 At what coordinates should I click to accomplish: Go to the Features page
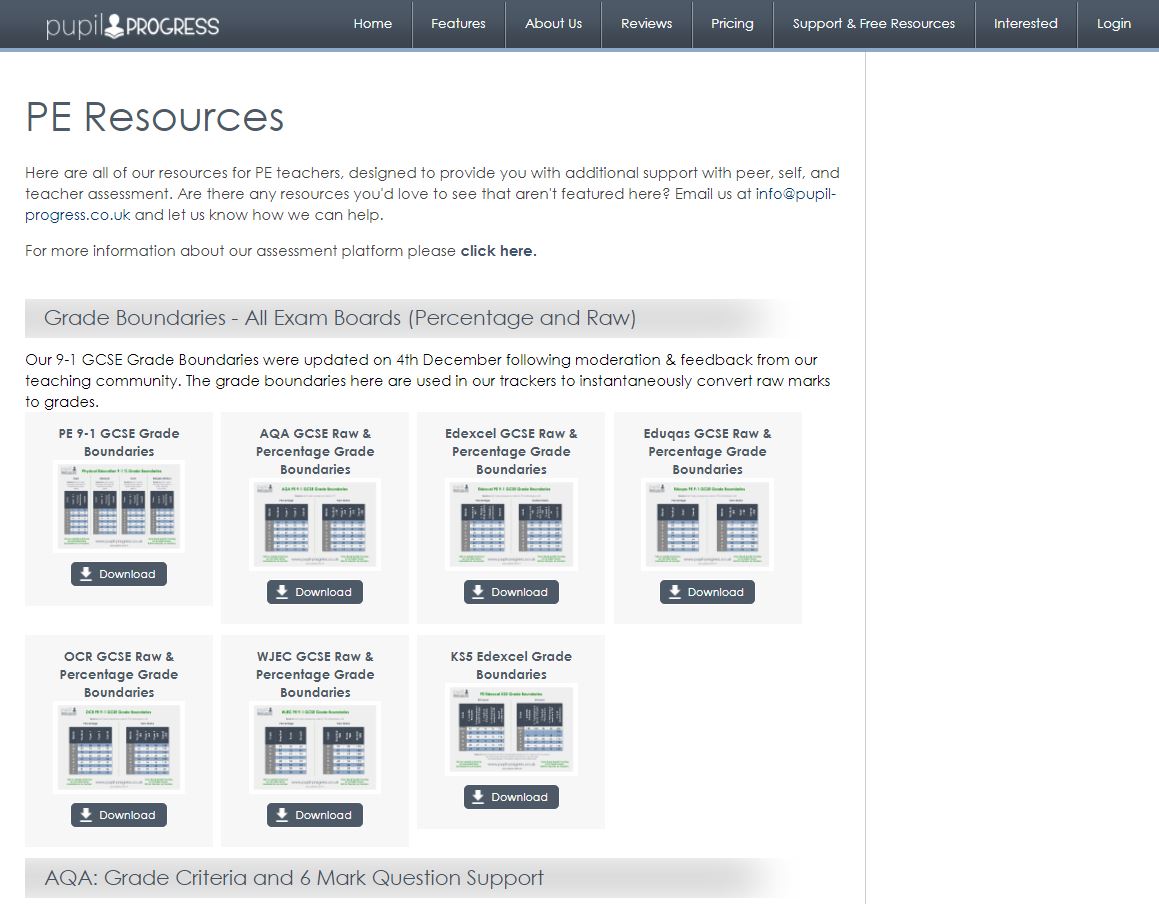pyautogui.click(x=458, y=24)
